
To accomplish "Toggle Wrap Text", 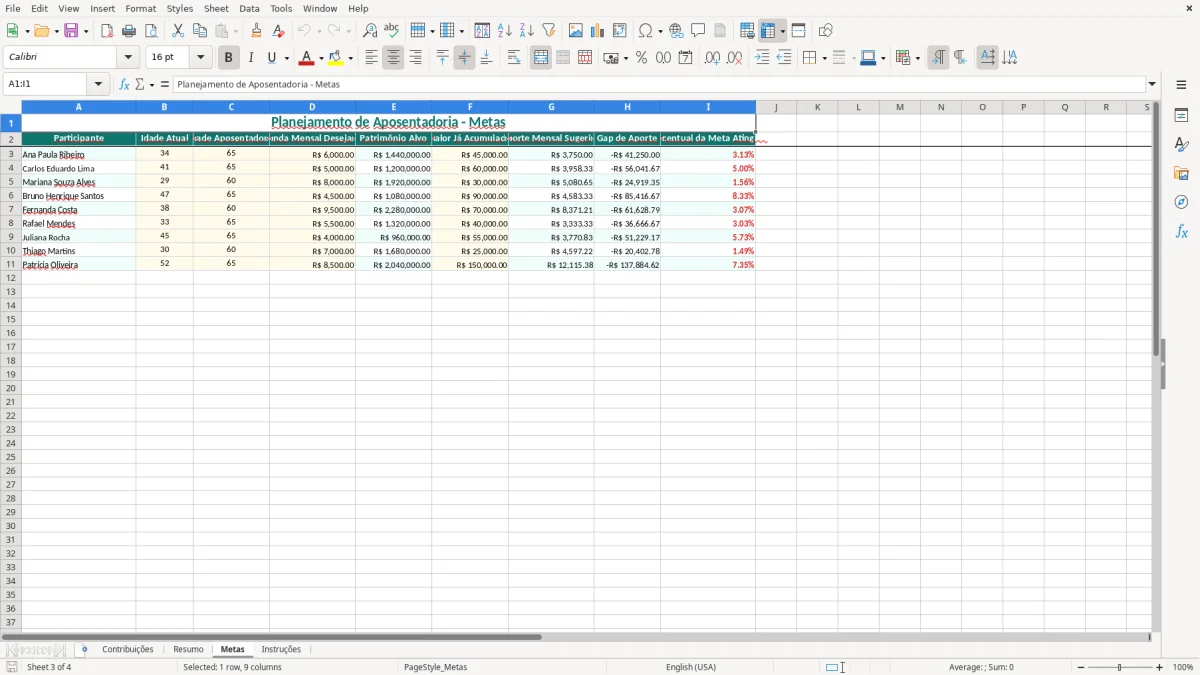I will [x=514, y=58].
